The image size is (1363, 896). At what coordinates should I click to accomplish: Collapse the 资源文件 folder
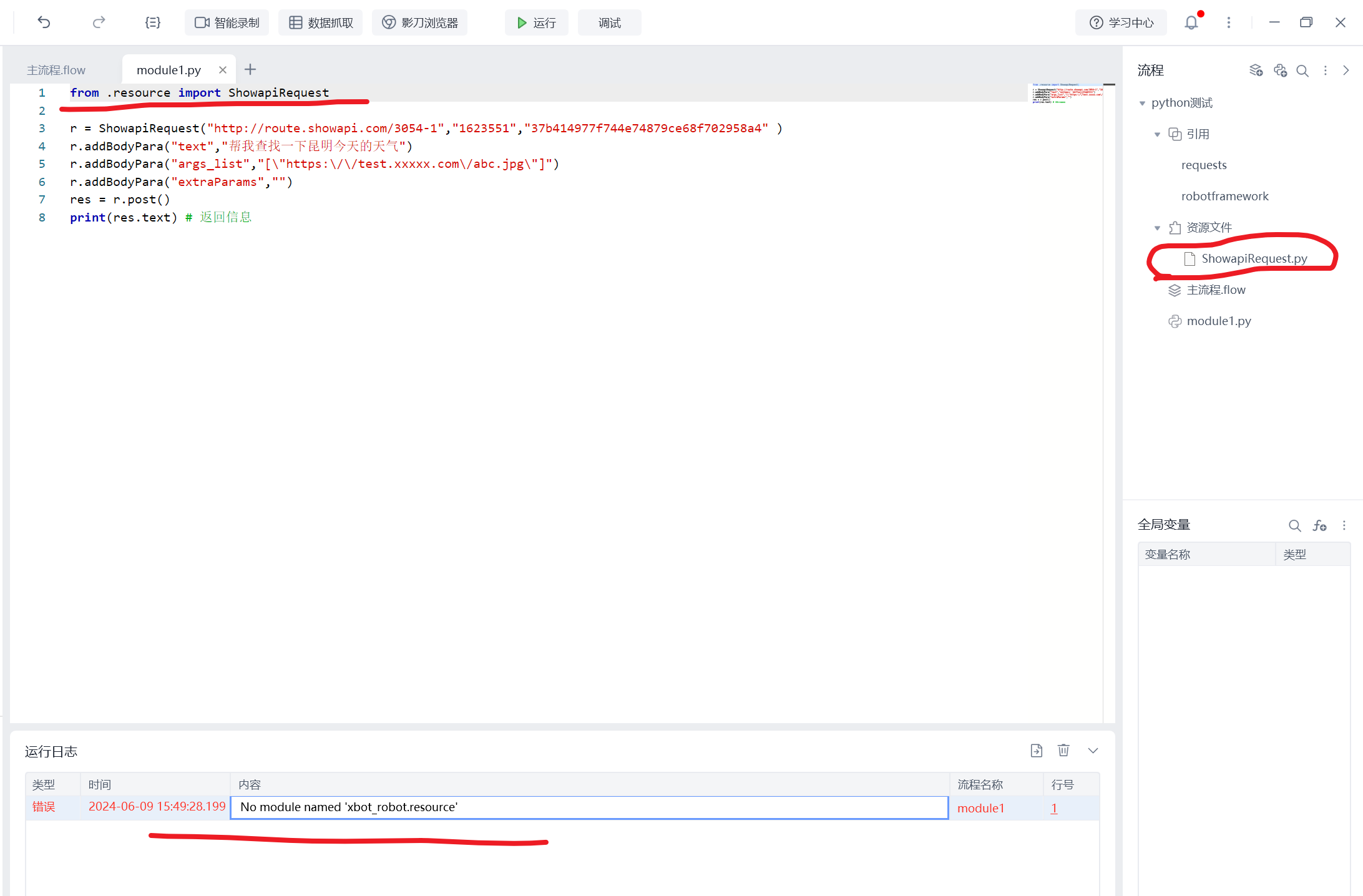click(x=1157, y=228)
